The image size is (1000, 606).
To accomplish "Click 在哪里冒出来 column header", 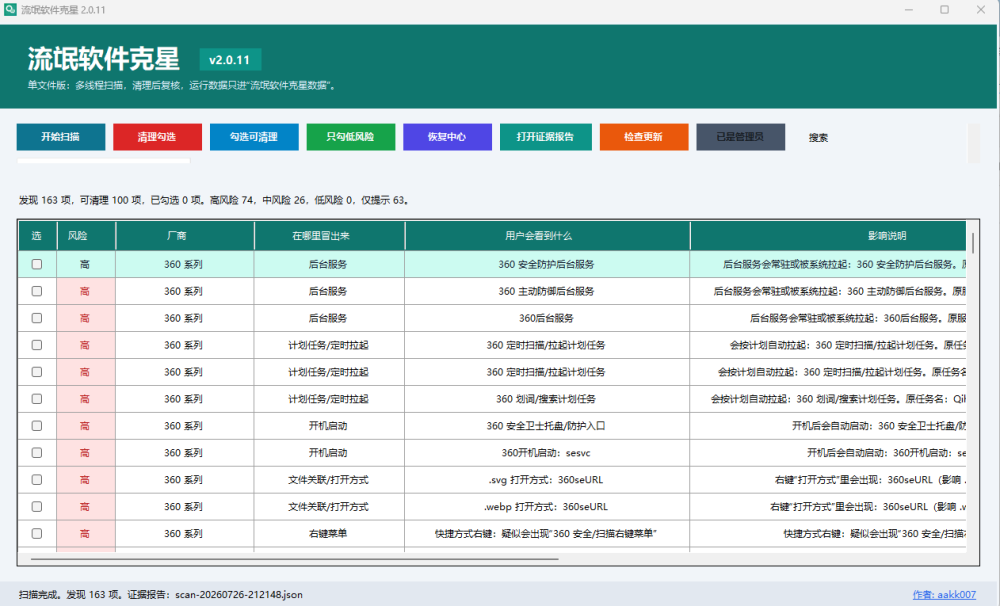I will (x=329, y=236).
